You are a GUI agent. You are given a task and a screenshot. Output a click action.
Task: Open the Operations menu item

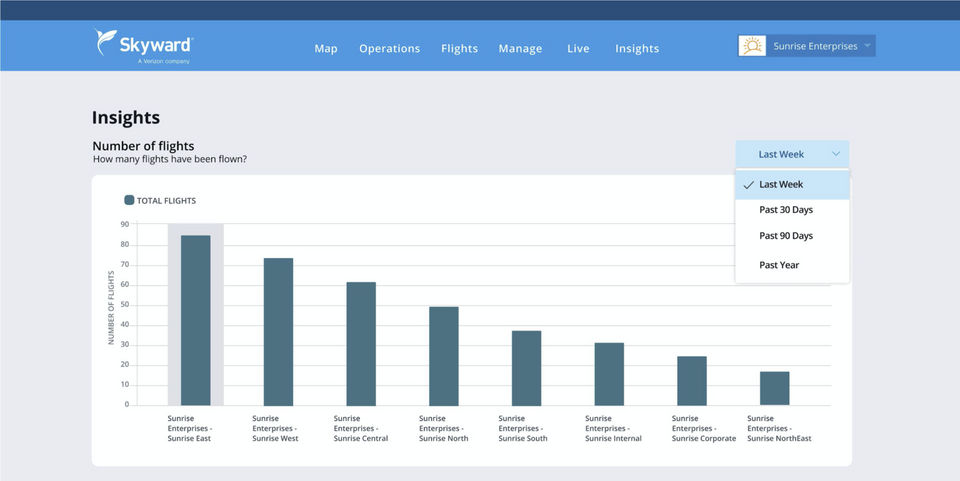pos(389,48)
